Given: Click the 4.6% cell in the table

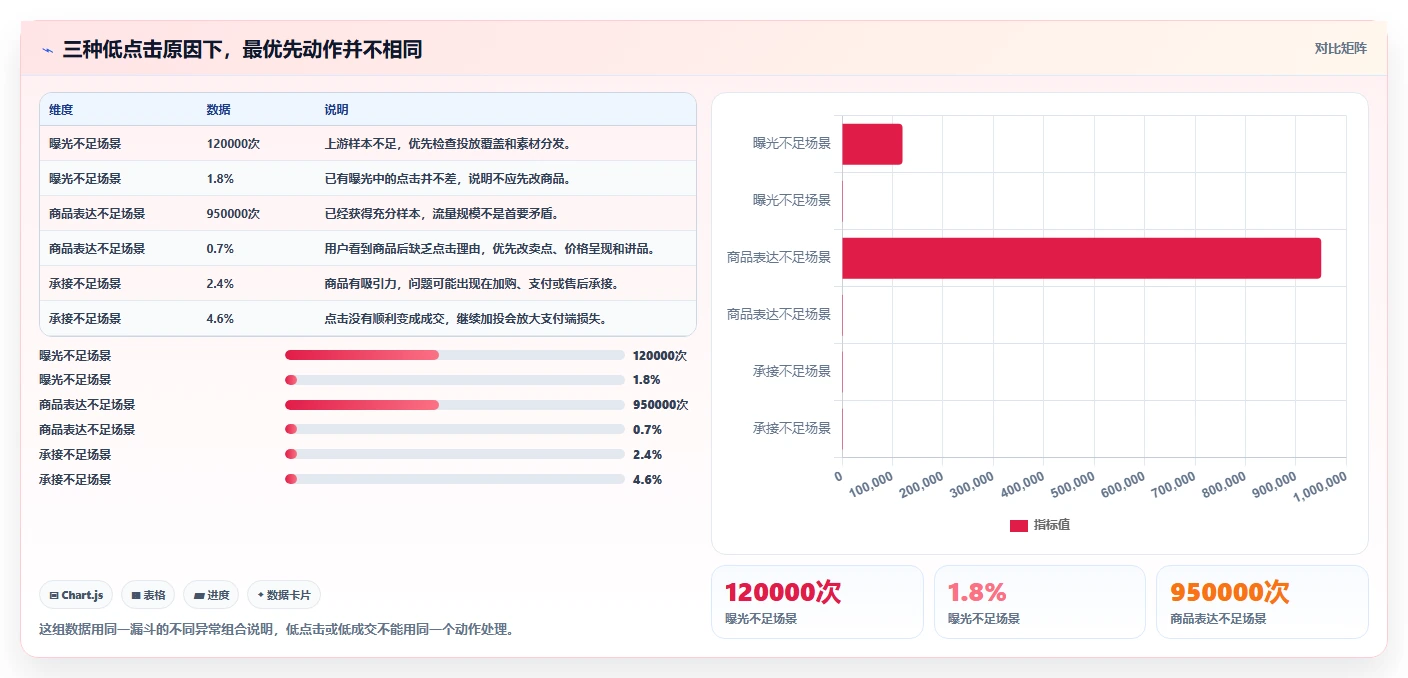Looking at the screenshot, I should click(x=220, y=319).
